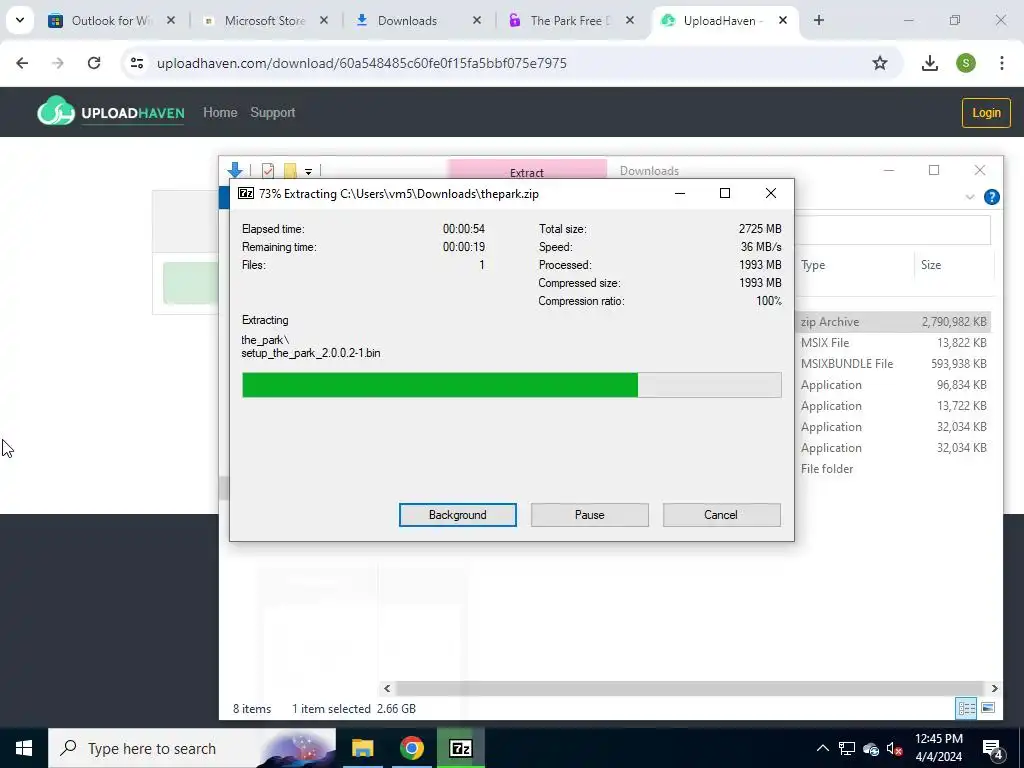Reload the UploadHaven page
This screenshot has height=768, width=1024.
point(94,63)
